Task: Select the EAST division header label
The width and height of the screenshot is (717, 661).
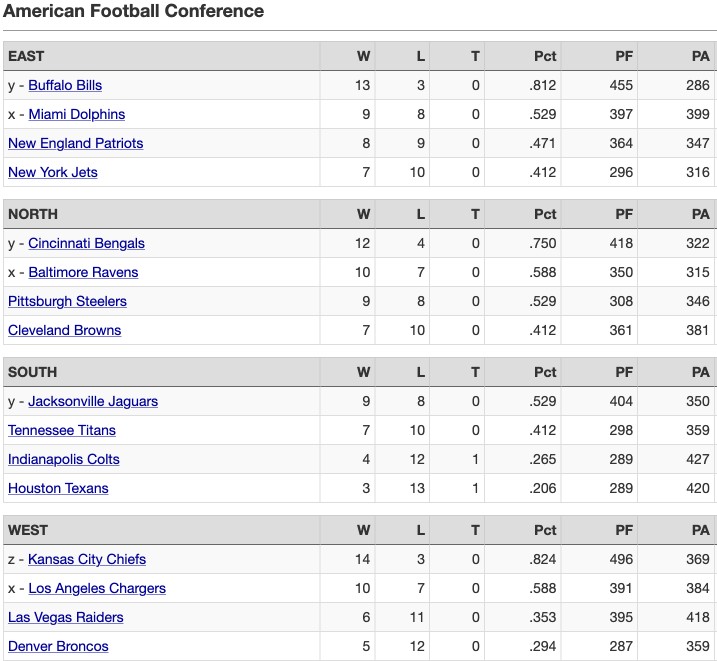Action: (x=26, y=56)
